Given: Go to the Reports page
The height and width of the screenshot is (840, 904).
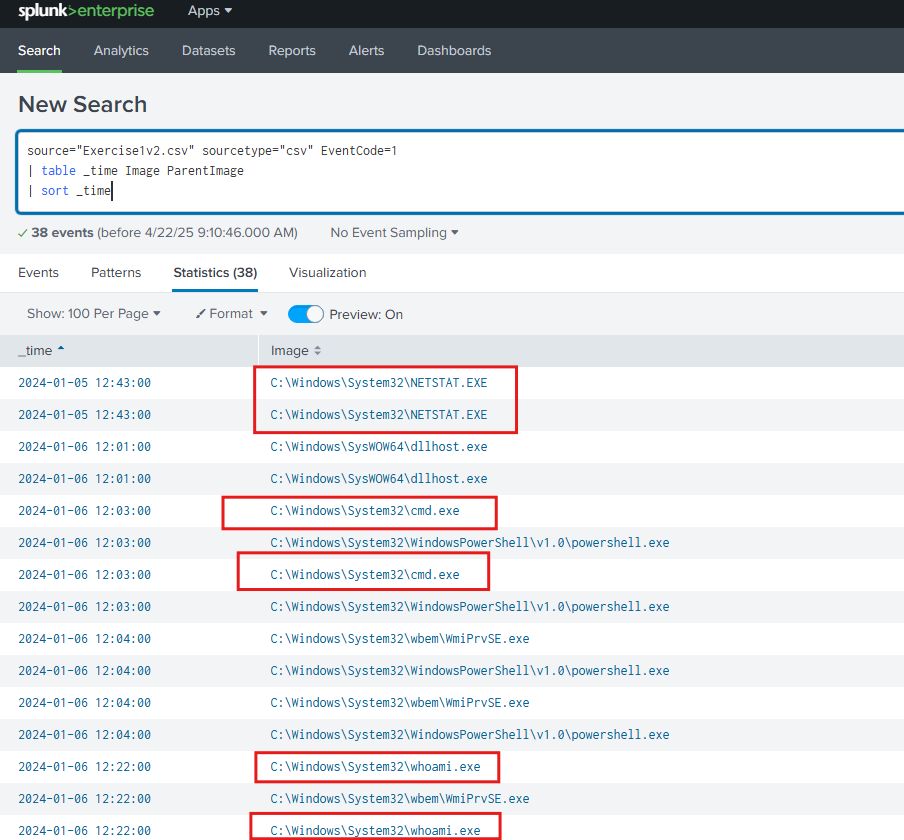Looking at the screenshot, I should (x=291, y=51).
